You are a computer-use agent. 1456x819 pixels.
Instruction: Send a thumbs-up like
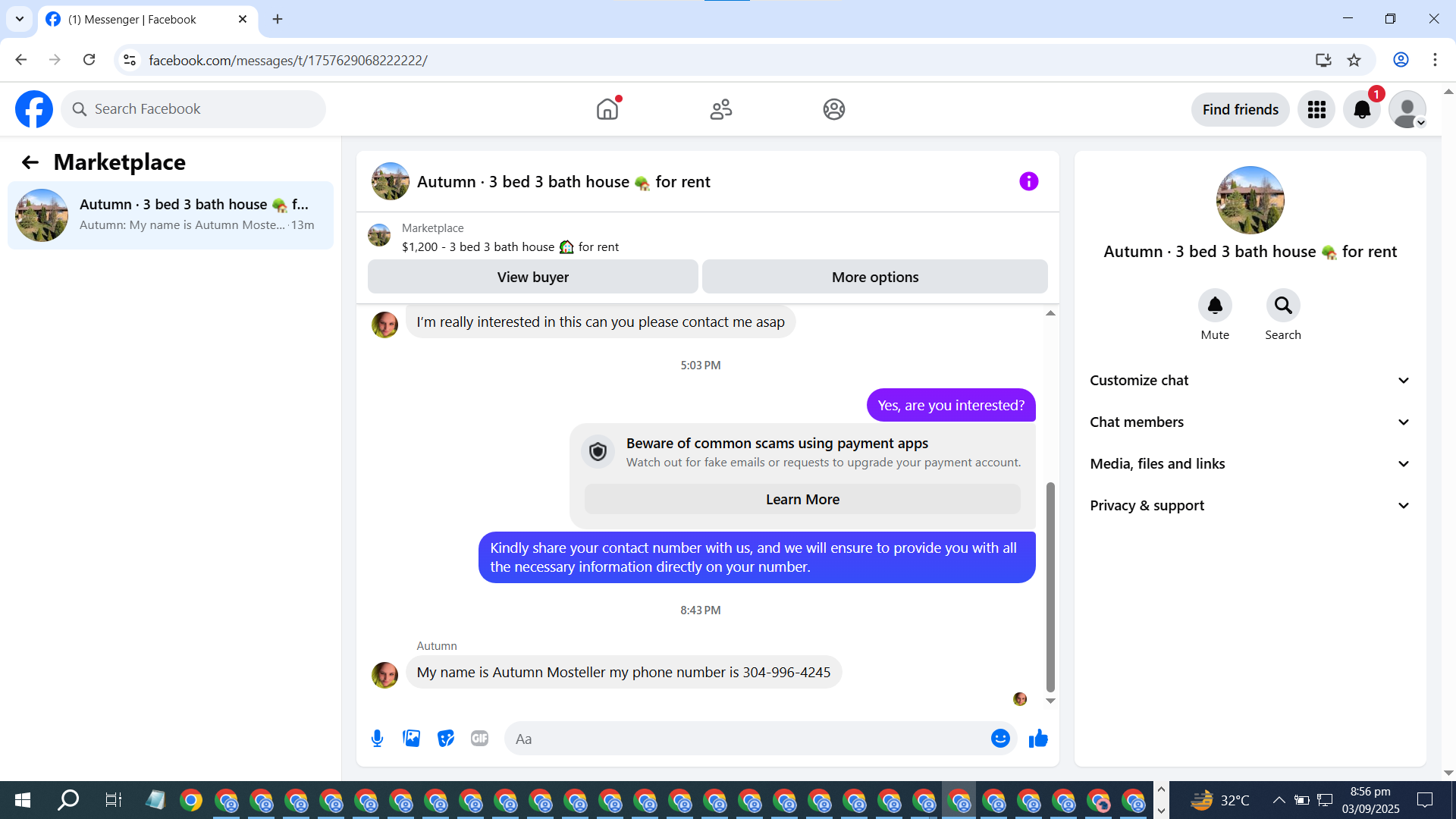[1038, 739]
